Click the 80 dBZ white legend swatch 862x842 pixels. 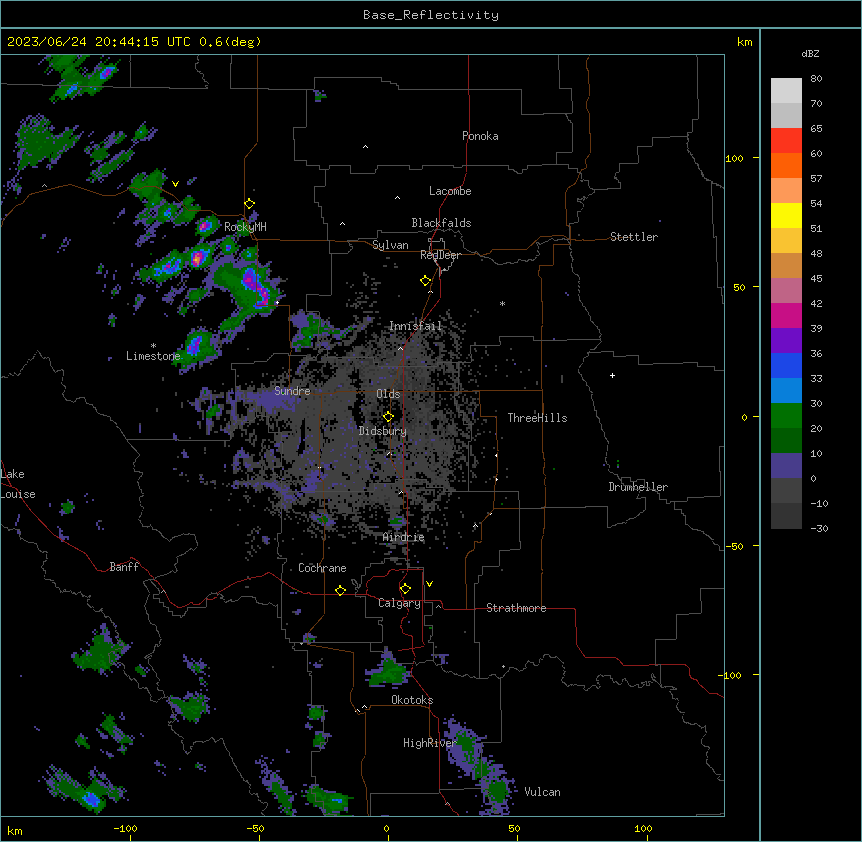click(x=786, y=90)
